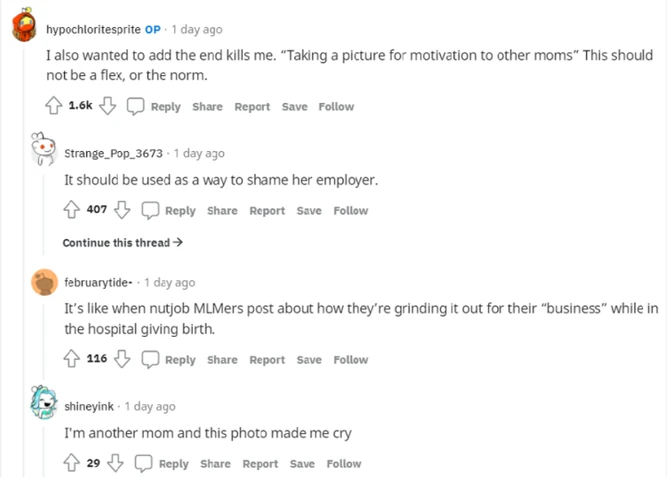
Task: Upvote Strange_Pop_3673's comment
Action: click(x=71, y=210)
